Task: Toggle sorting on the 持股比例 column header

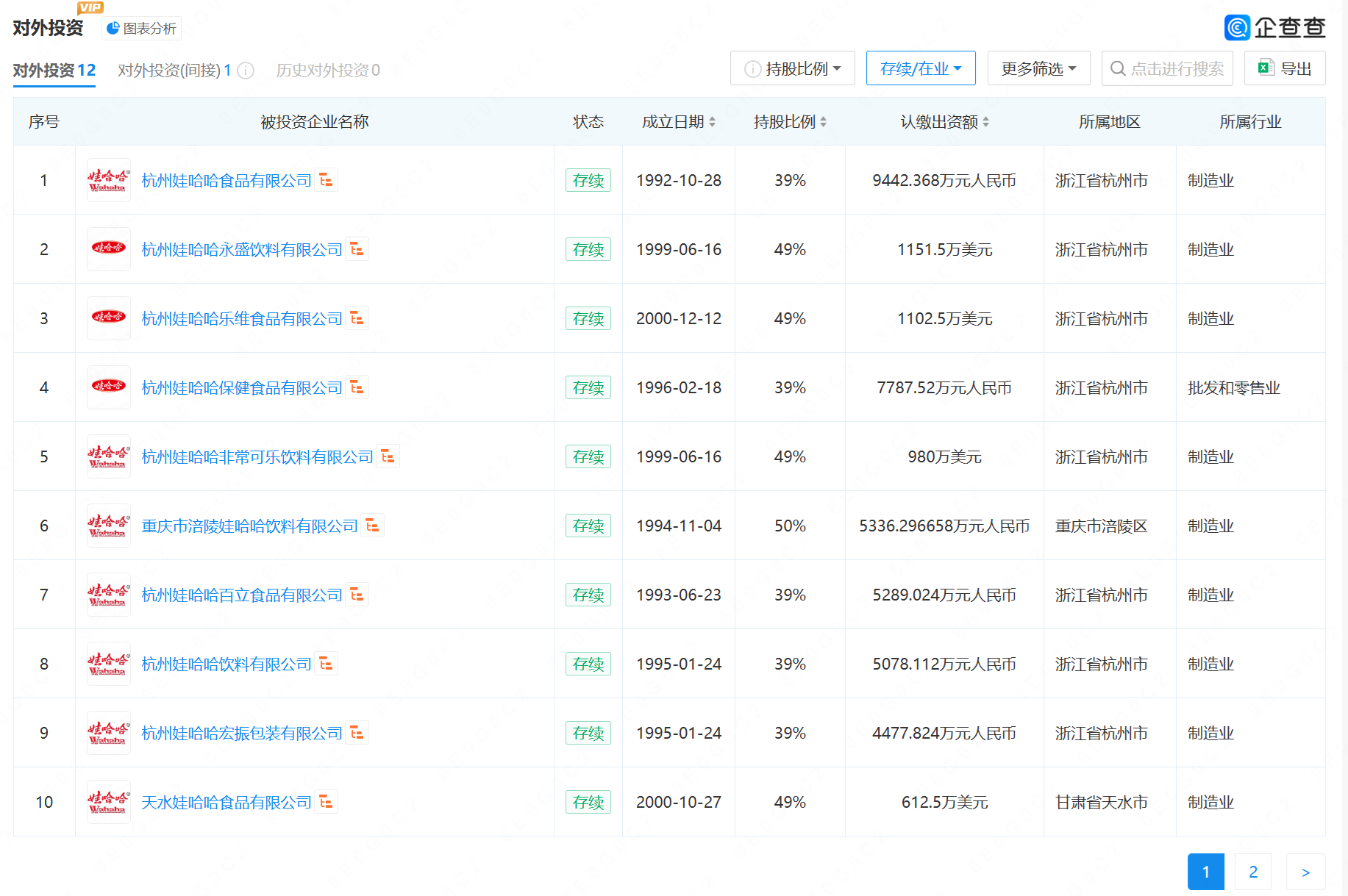Action: [790, 122]
